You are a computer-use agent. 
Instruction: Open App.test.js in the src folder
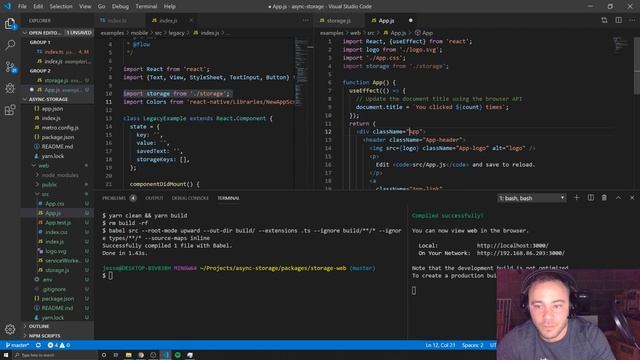(x=57, y=222)
